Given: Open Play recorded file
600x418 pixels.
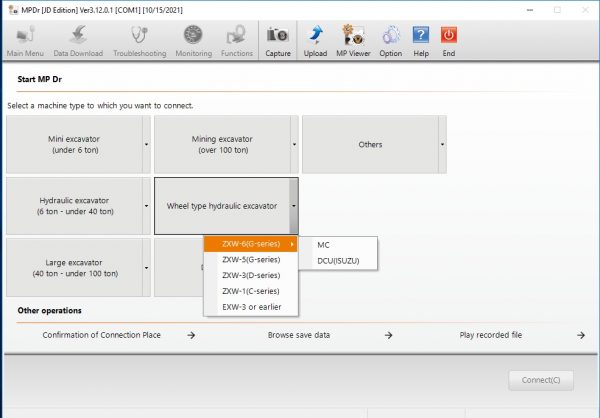Looking at the screenshot, I should pos(491,335).
